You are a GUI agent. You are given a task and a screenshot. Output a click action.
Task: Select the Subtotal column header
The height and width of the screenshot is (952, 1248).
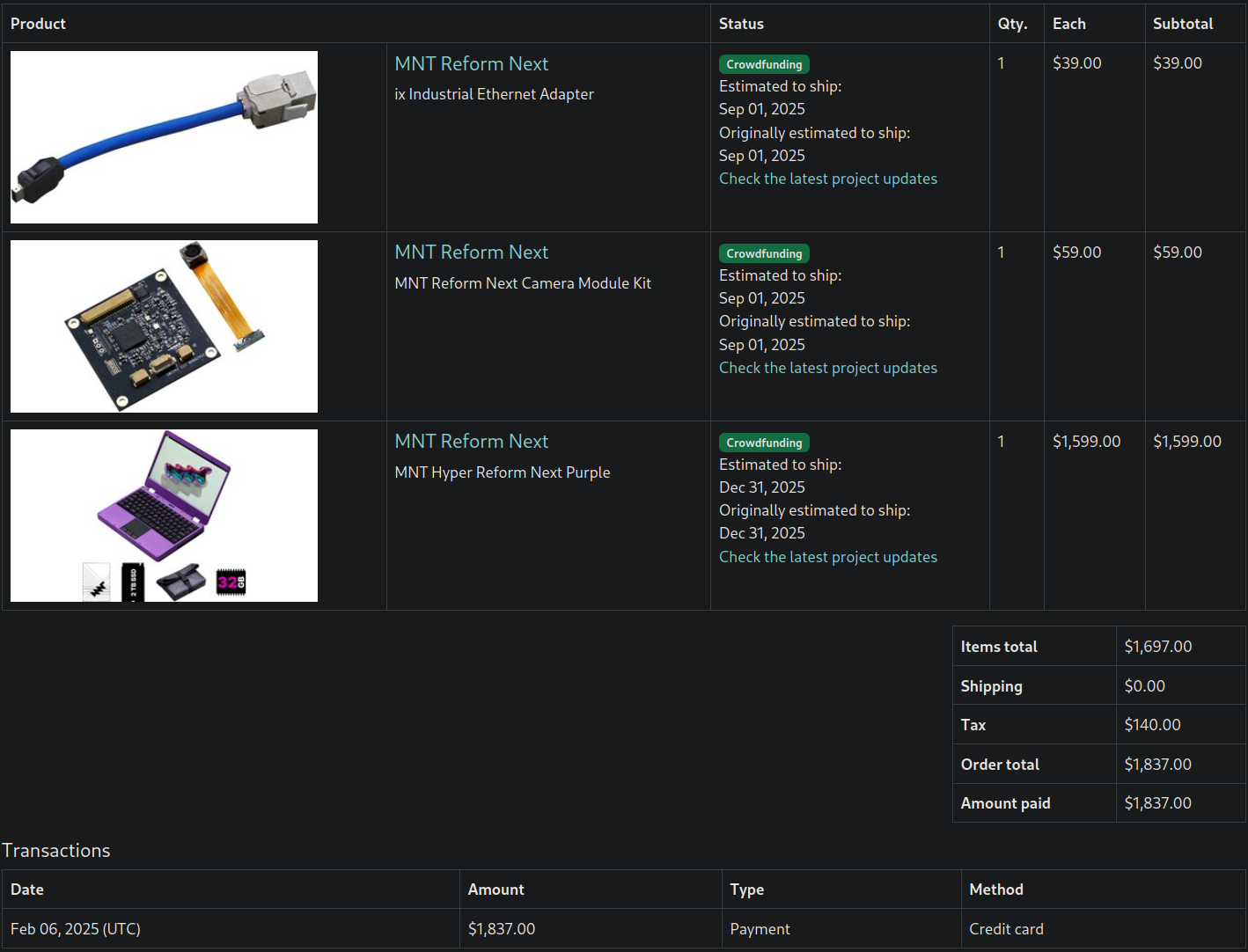(1183, 24)
